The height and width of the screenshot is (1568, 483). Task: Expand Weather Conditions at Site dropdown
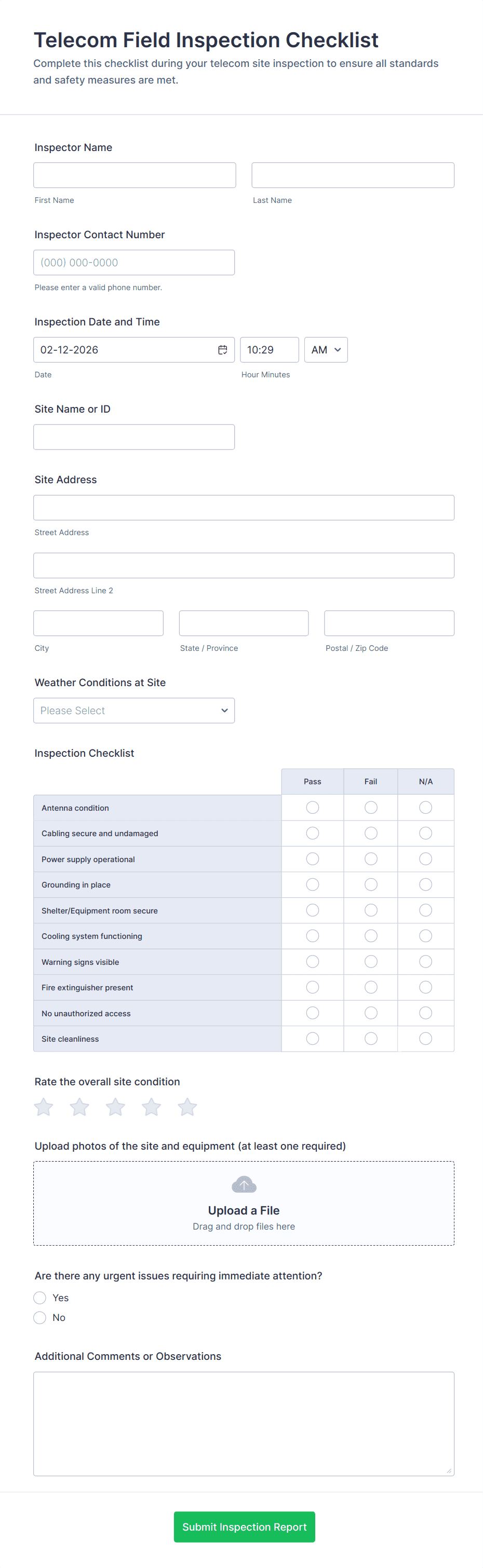pos(134,711)
